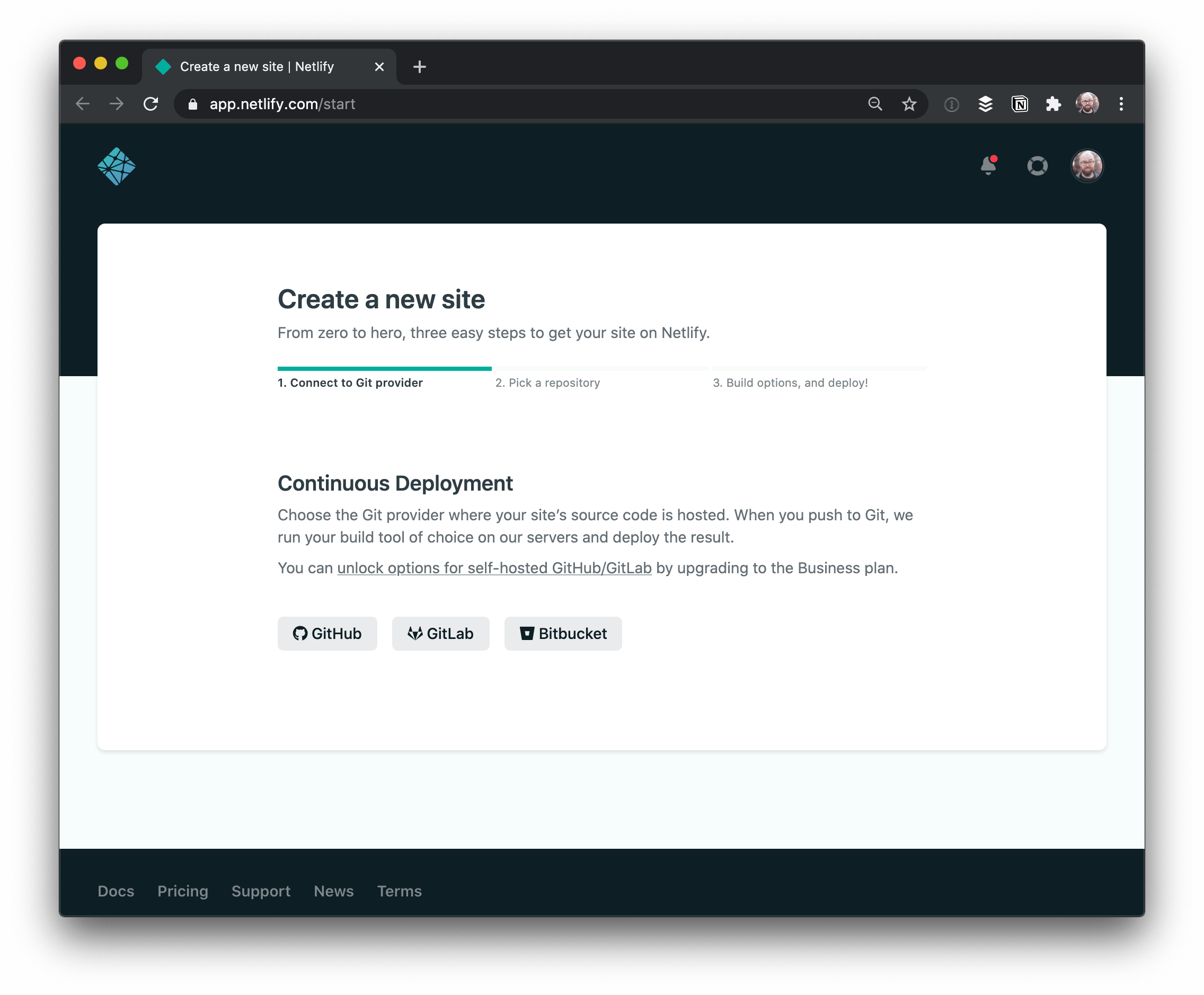Click the browser profile avatar icon
The width and height of the screenshot is (1204, 995).
point(1088,104)
